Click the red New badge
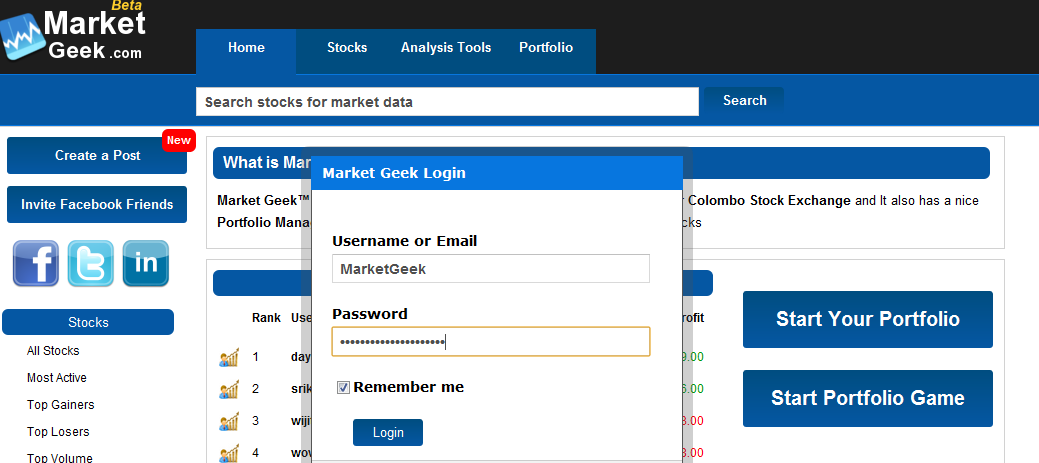Viewport: 1039px width, 463px height. pyautogui.click(x=178, y=140)
